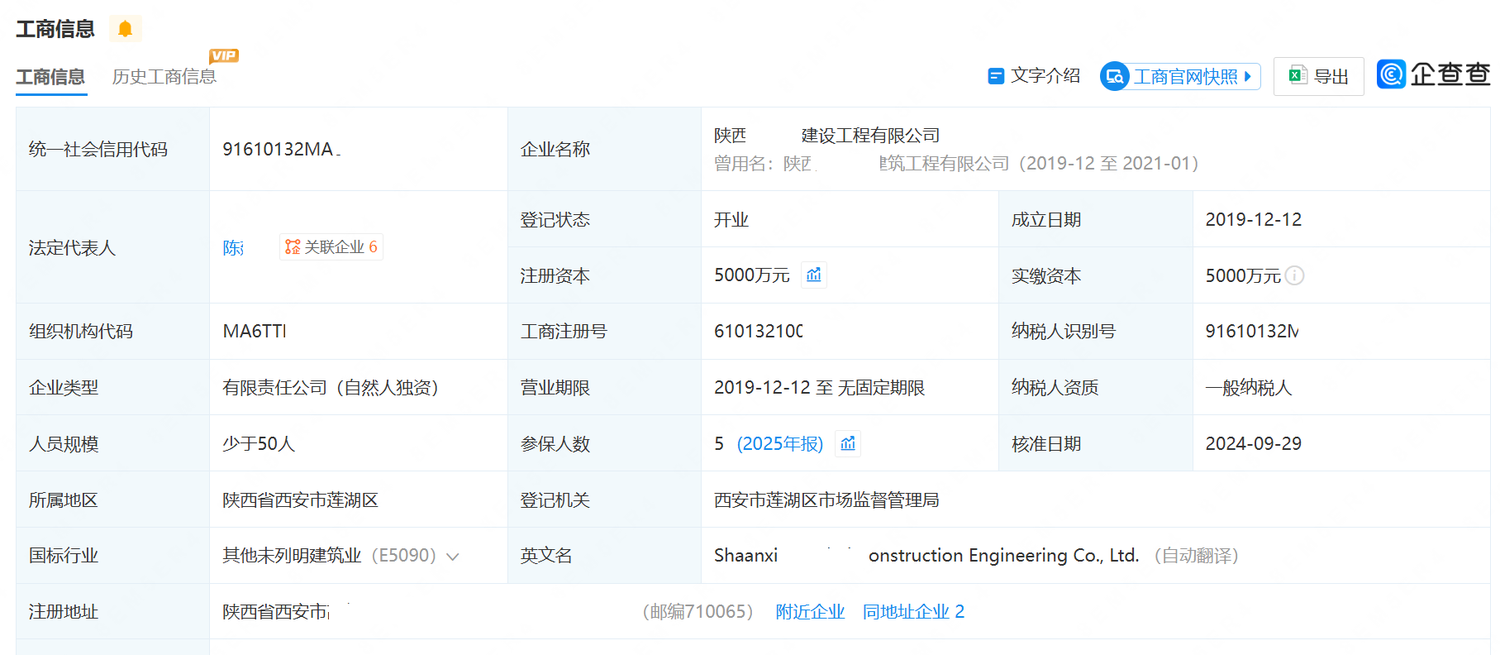Viewport: 1500px width, 655px height.
Task: Click chart icon beside 参保人数 2025年报
Action: (x=848, y=443)
